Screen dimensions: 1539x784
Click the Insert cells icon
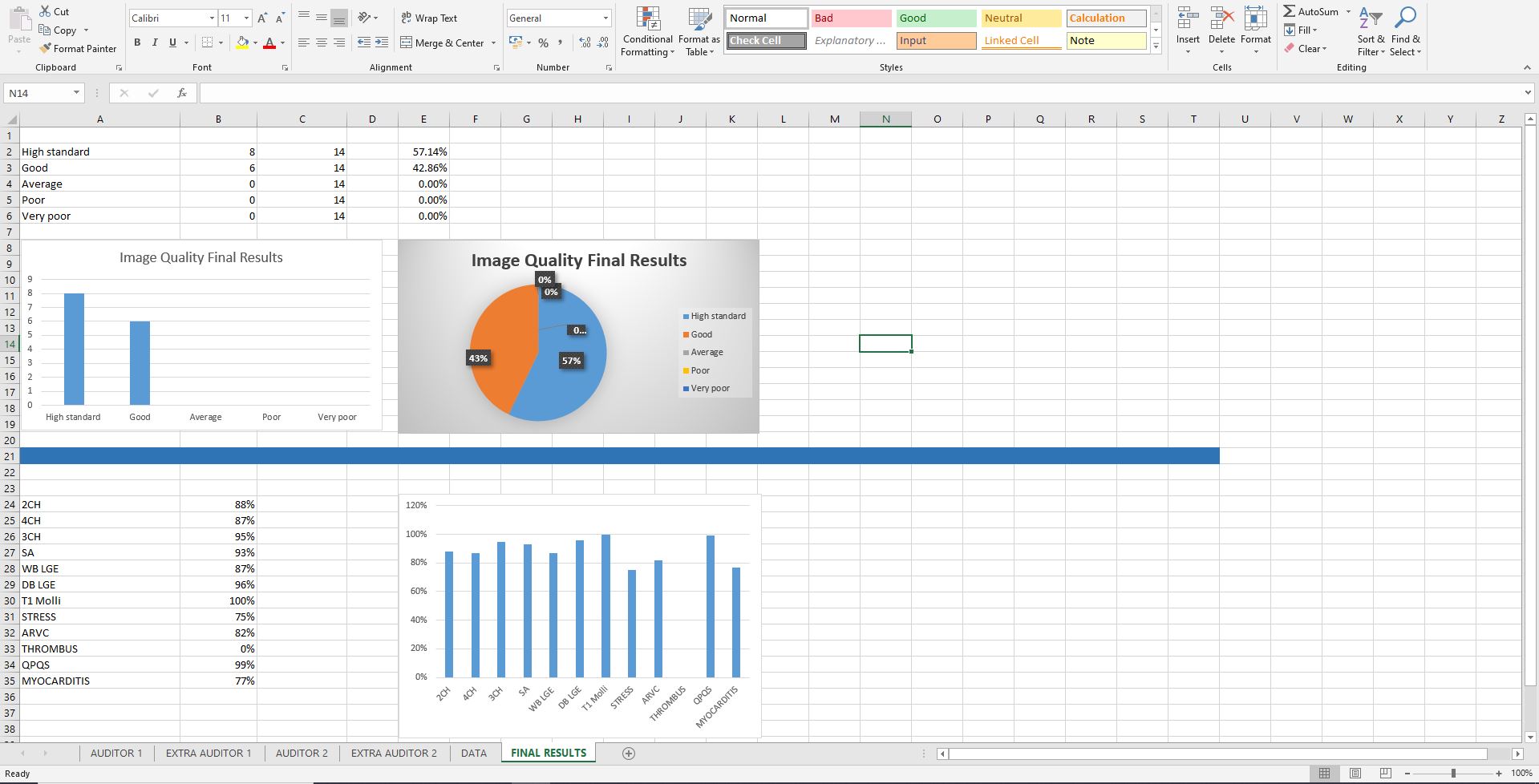click(x=1188, y=19)
